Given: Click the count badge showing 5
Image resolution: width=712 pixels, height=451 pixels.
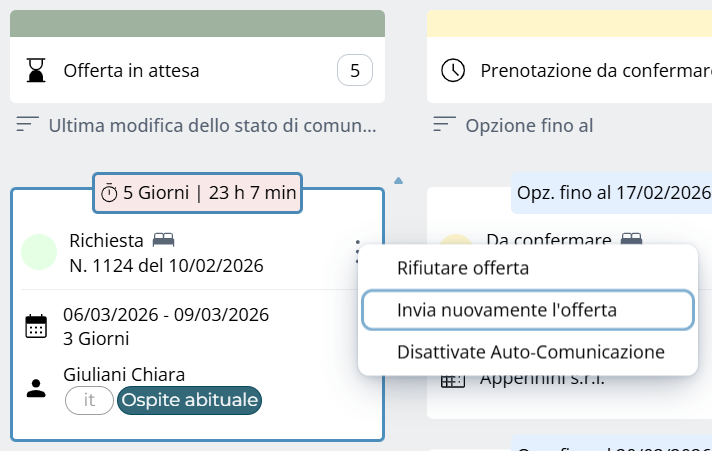Looking at the screenshot, I should (355, 71).
